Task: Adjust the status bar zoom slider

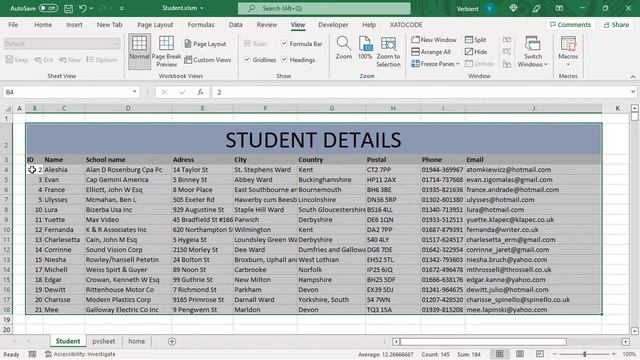Action: tap(584, 354)
